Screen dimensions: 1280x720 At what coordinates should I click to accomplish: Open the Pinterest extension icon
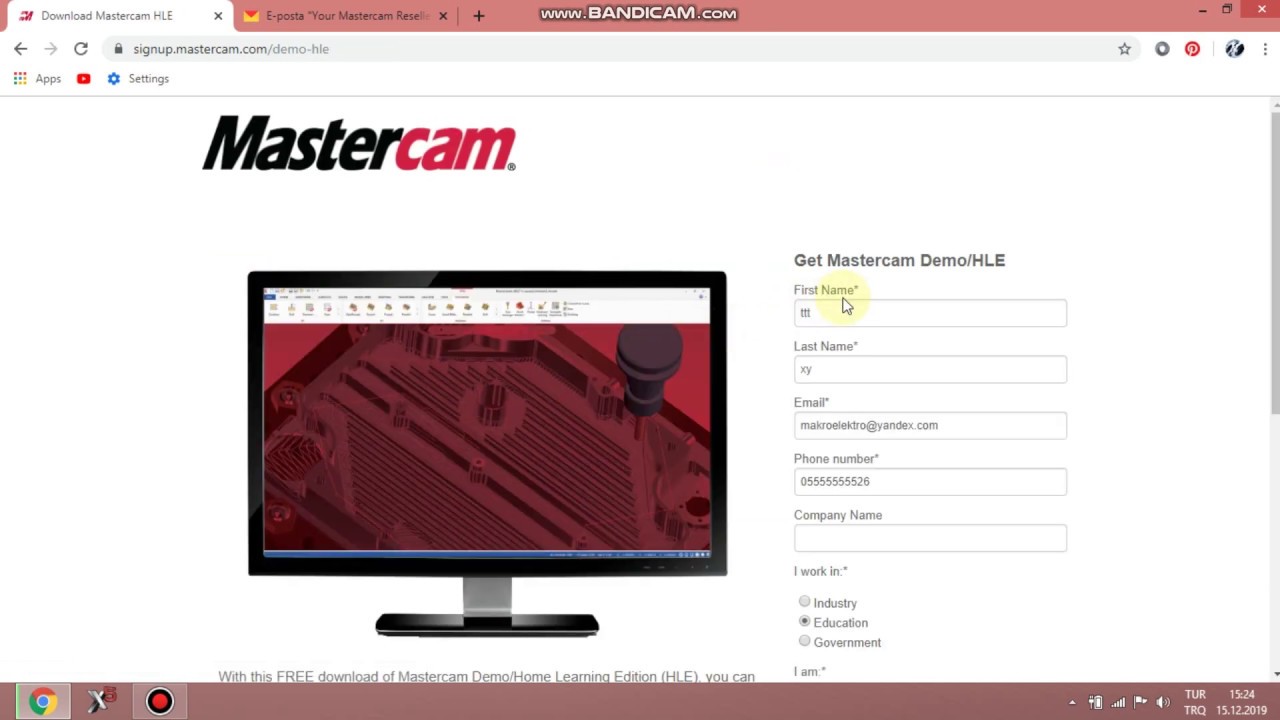tap(1192, 48)
